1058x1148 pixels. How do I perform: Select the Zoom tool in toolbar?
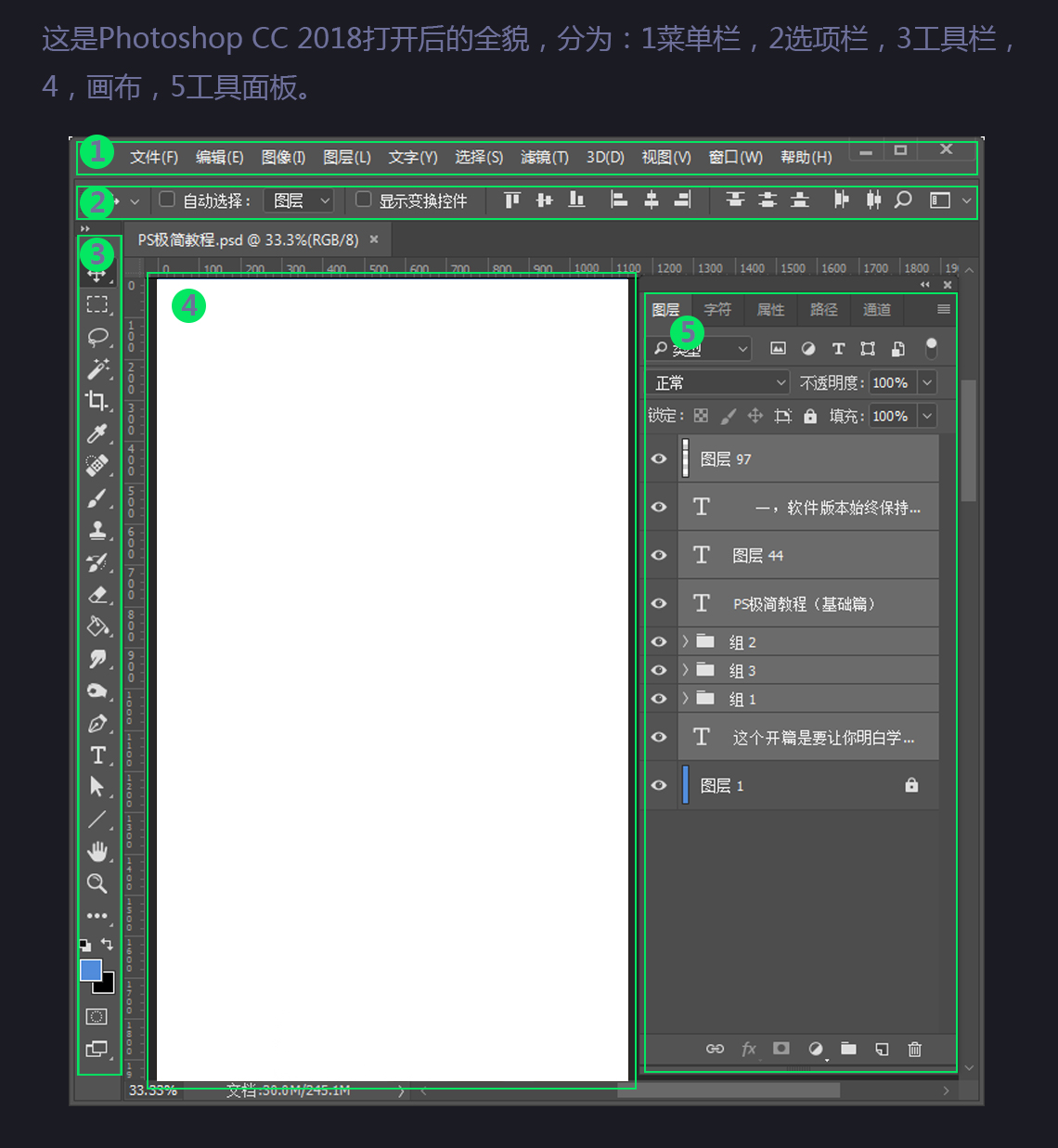click(x=97, y=884)
